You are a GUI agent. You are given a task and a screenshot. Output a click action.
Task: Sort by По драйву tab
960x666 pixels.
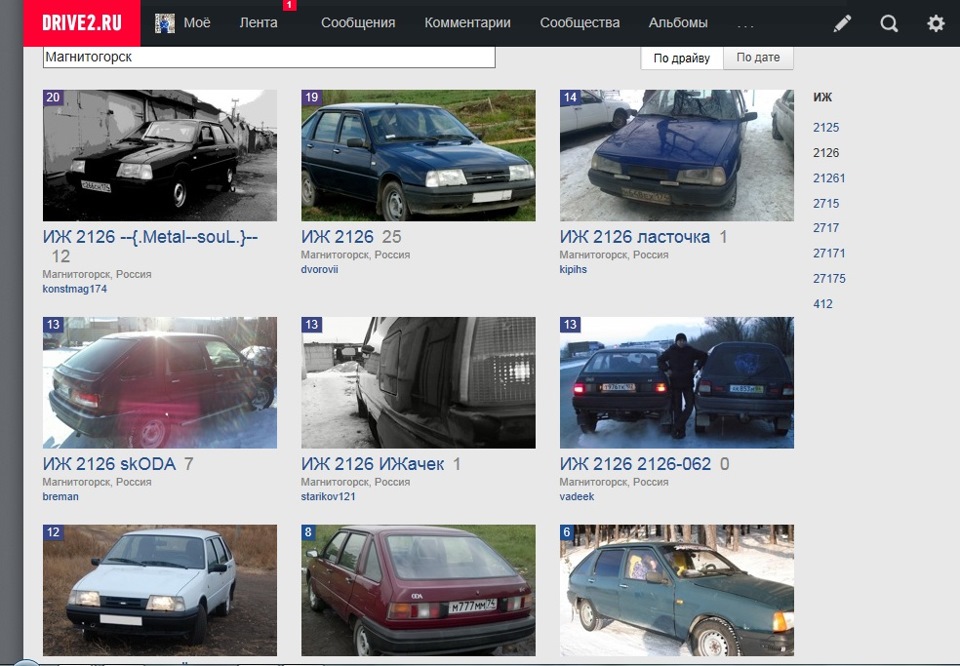pos(681,58)
